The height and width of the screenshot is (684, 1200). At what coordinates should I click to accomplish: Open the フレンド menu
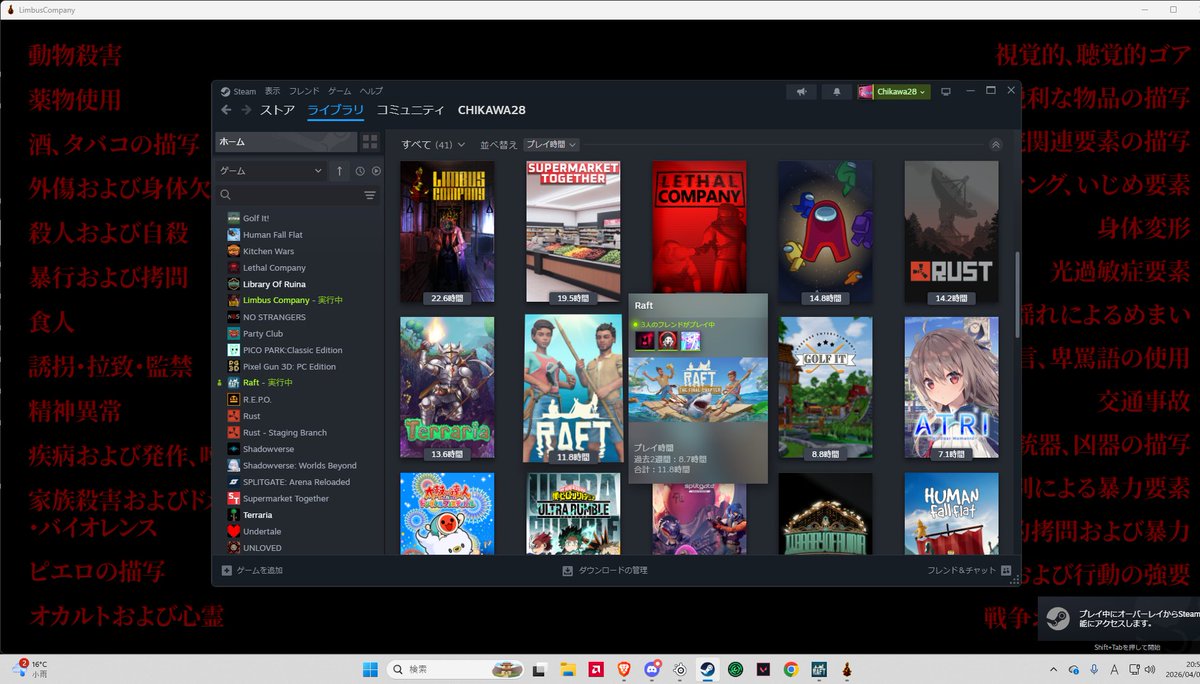(304, 91)
